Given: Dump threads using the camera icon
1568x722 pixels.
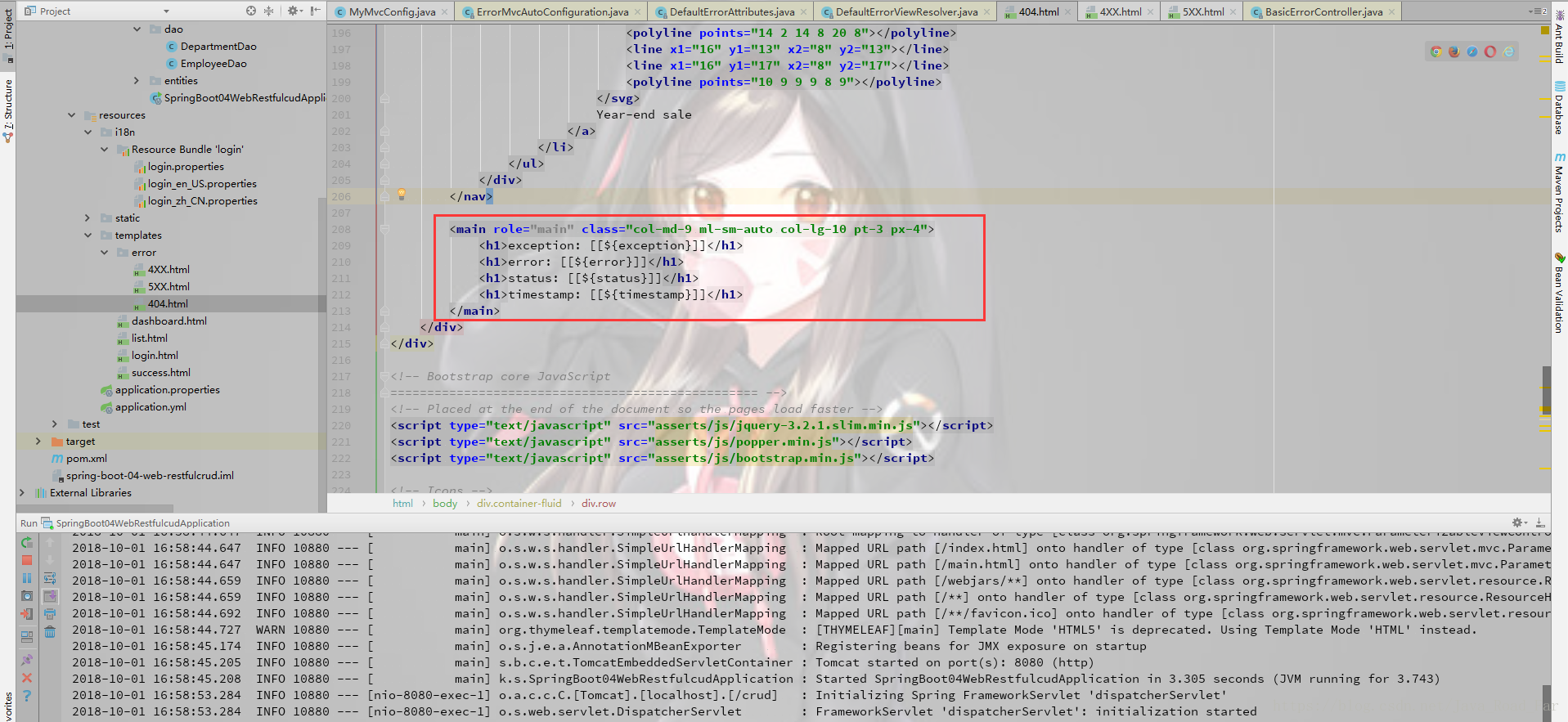Looking at the screenshot, I should (27, 596).
